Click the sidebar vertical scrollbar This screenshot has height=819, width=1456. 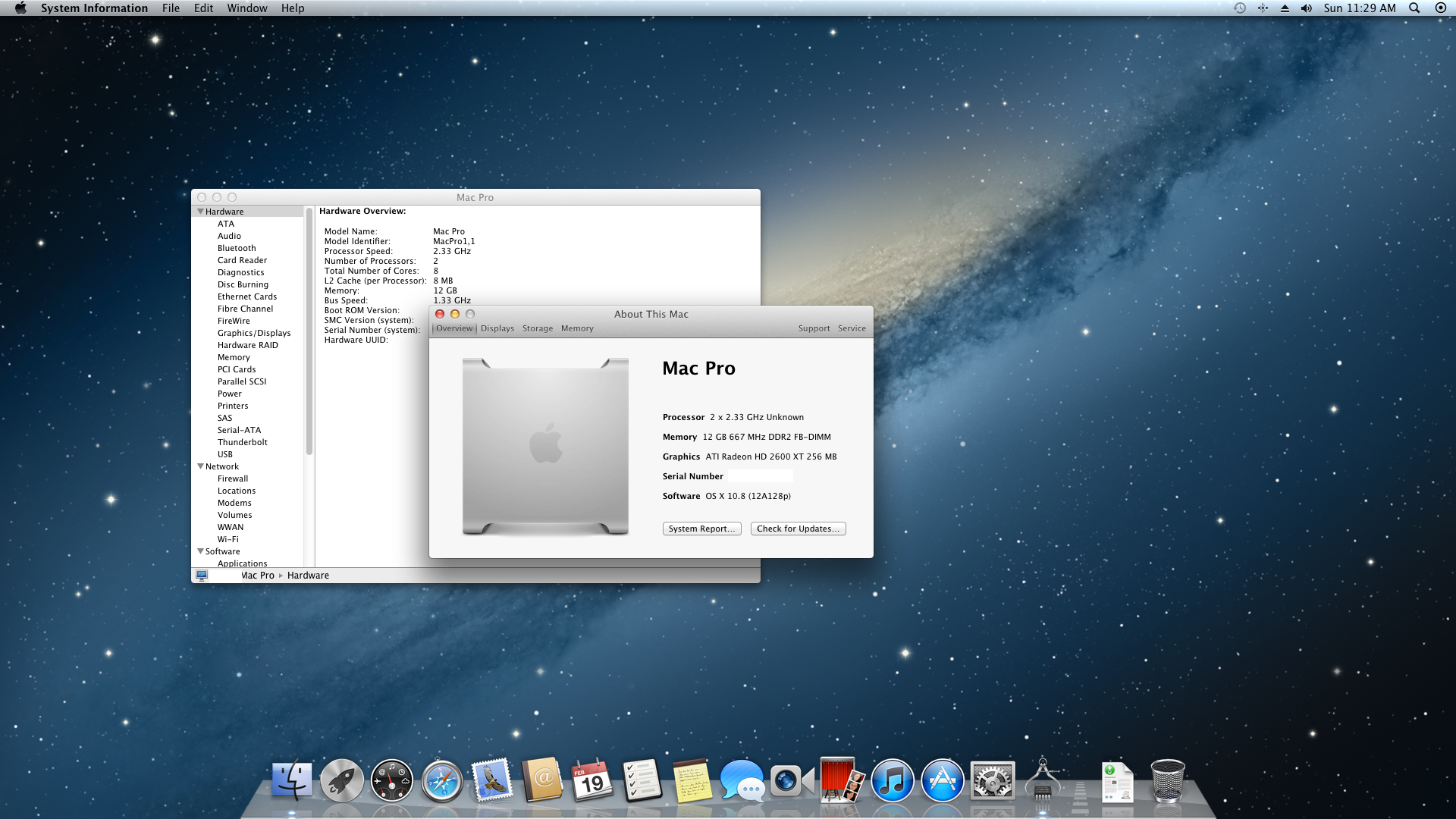(309, 334)
